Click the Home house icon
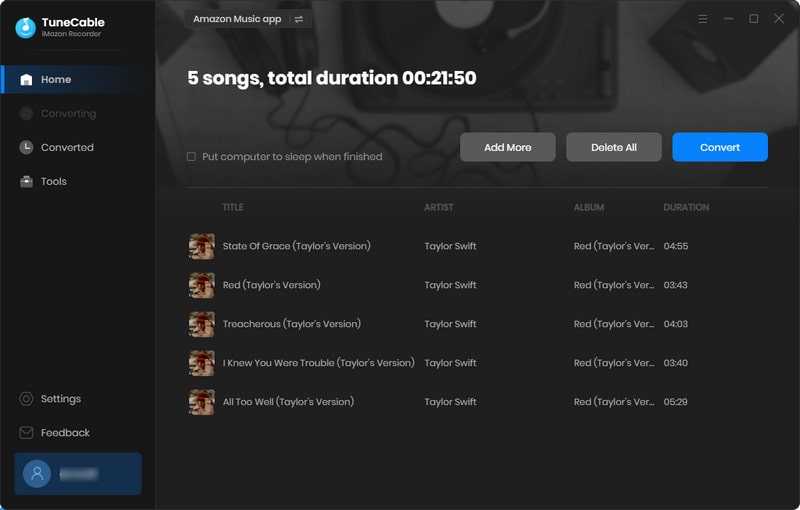The width and height of the screenshot is (800, 510). coord(26,80)
